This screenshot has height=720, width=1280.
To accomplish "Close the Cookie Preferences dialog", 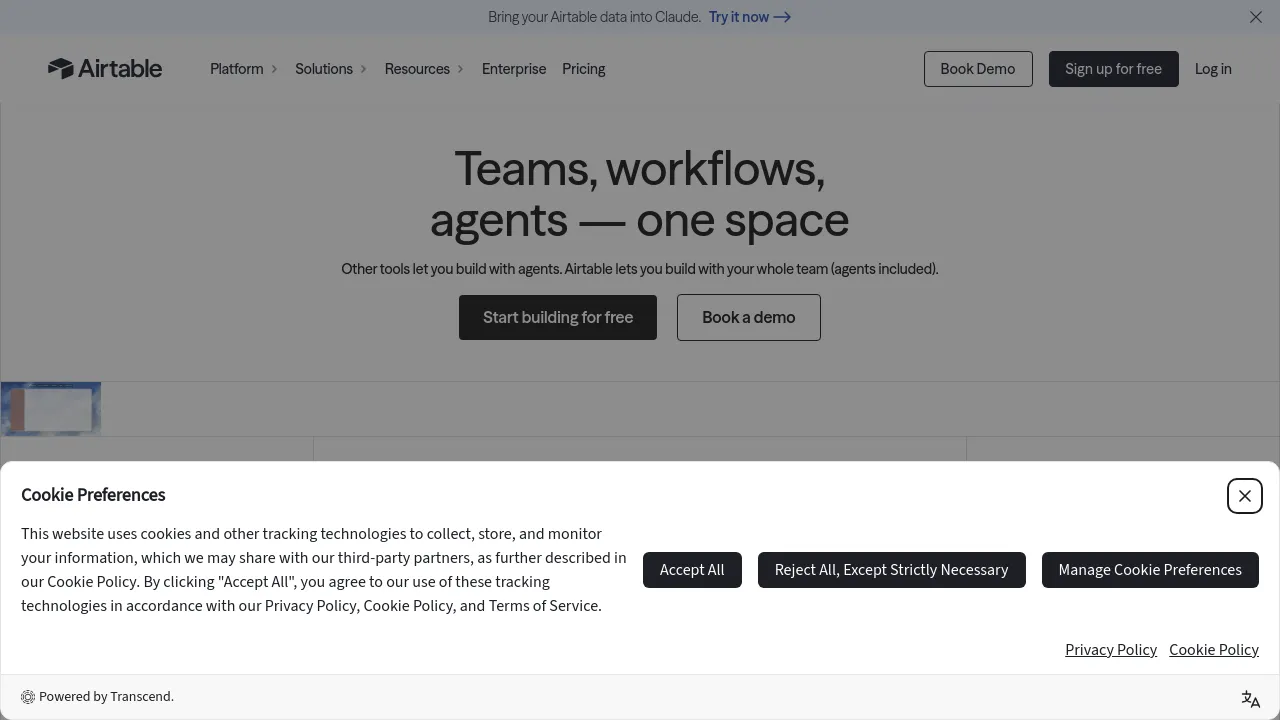I will [1245, 496].
